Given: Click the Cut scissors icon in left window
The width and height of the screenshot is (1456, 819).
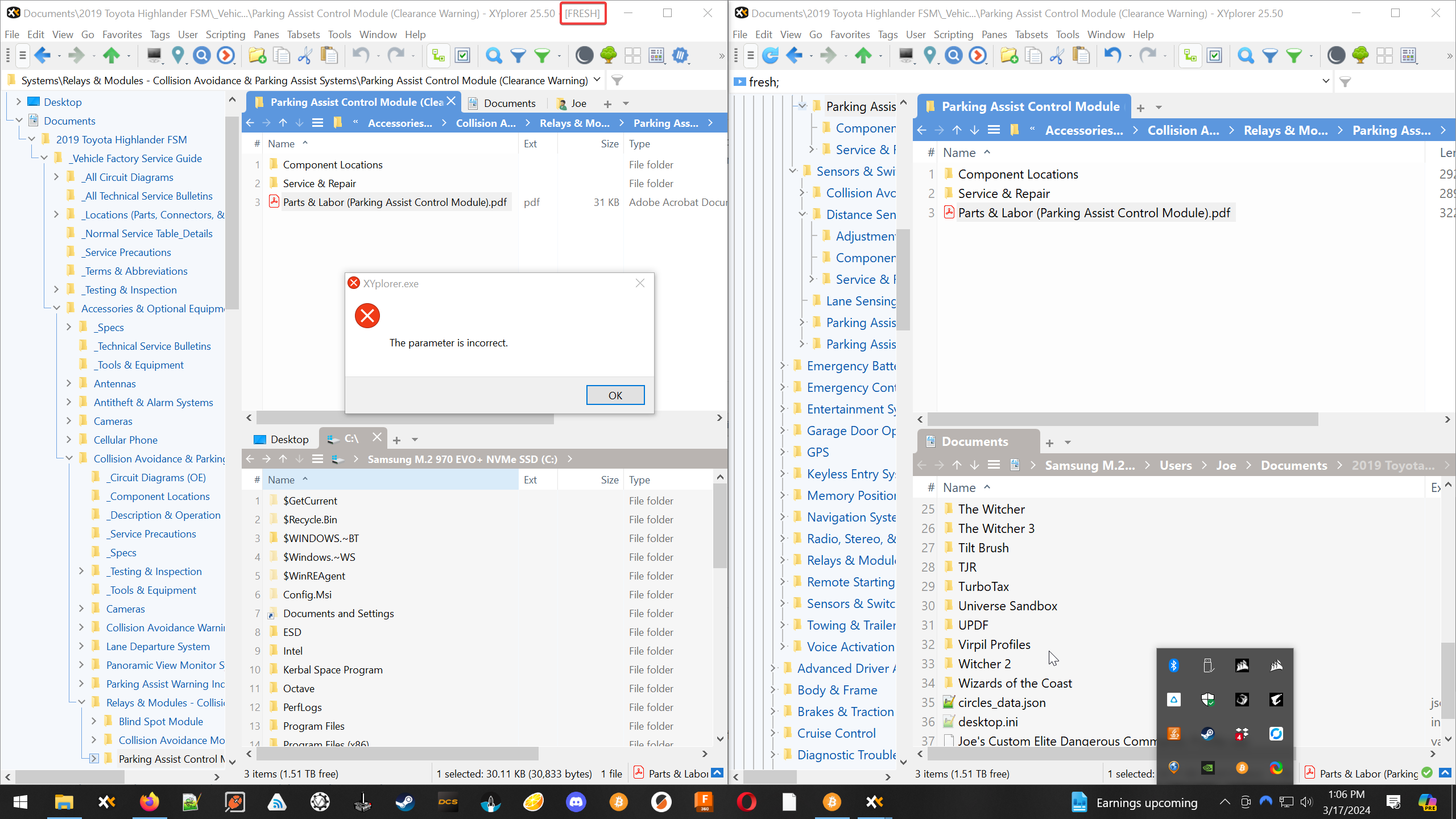Looking at the screenshot, I should click(x=305, y=55).
